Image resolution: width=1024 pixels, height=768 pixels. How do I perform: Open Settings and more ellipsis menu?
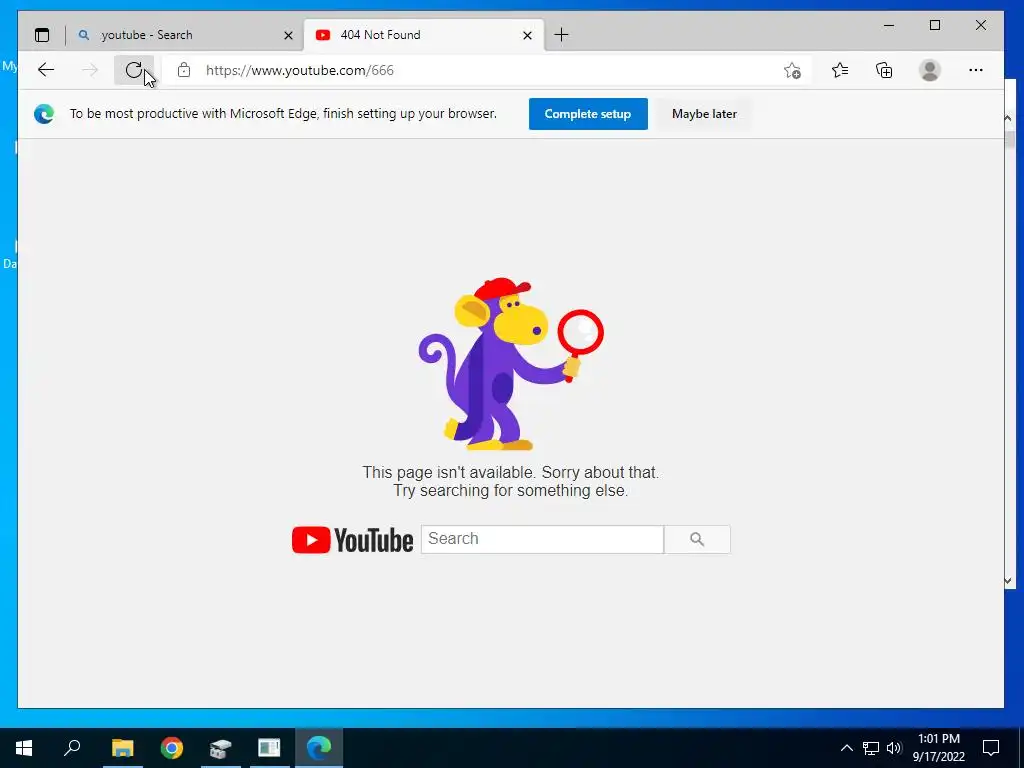coord(976,70)
